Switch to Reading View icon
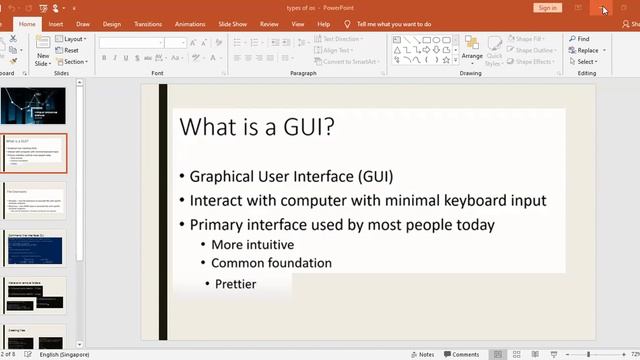The width and height of the screenshot is (640, 360). click(x=535, y=354)
